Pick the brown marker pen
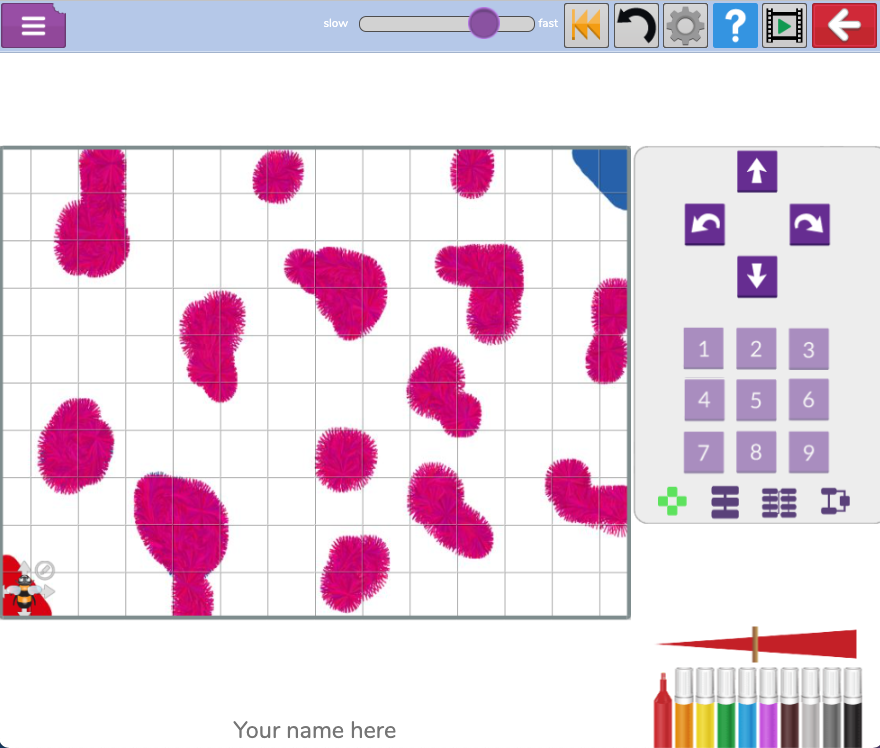This screenshot has height=748, width=880. [x=789, y=708]
